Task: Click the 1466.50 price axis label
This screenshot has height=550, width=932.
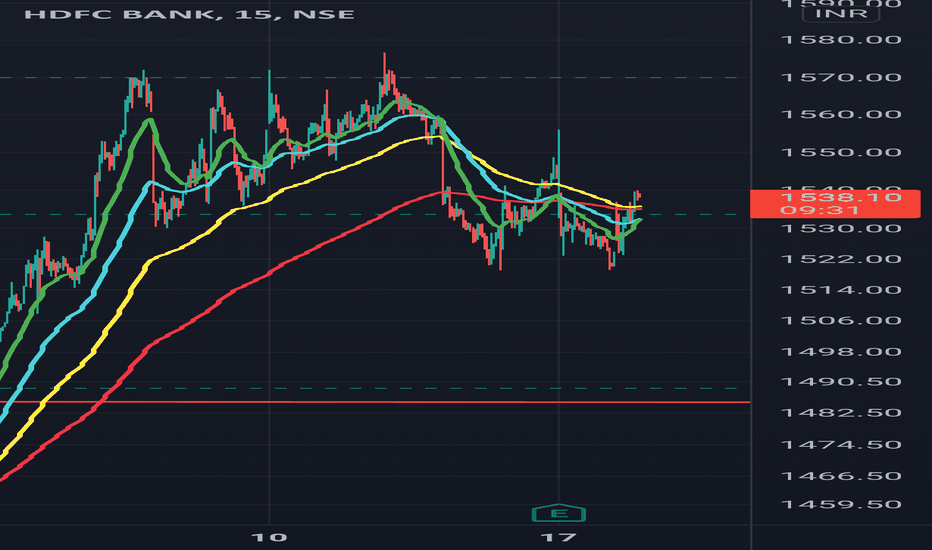Action: point(841,476)
